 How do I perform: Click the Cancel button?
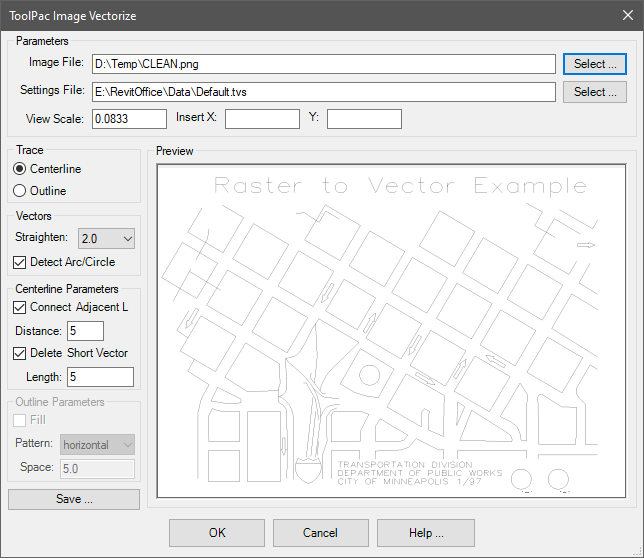point(321,533)
